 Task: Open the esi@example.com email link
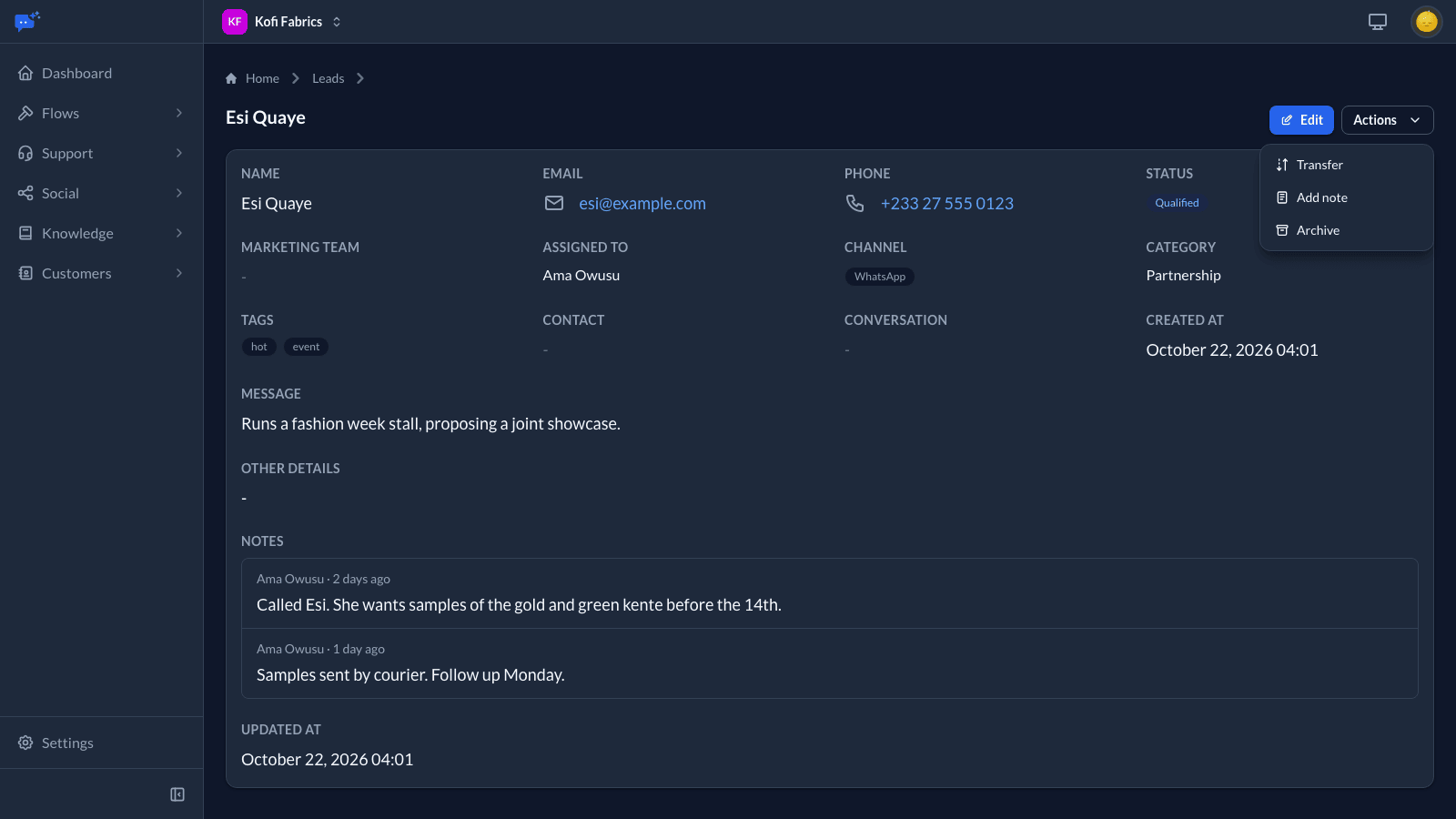pyautogui.click(x=642, y=204)
